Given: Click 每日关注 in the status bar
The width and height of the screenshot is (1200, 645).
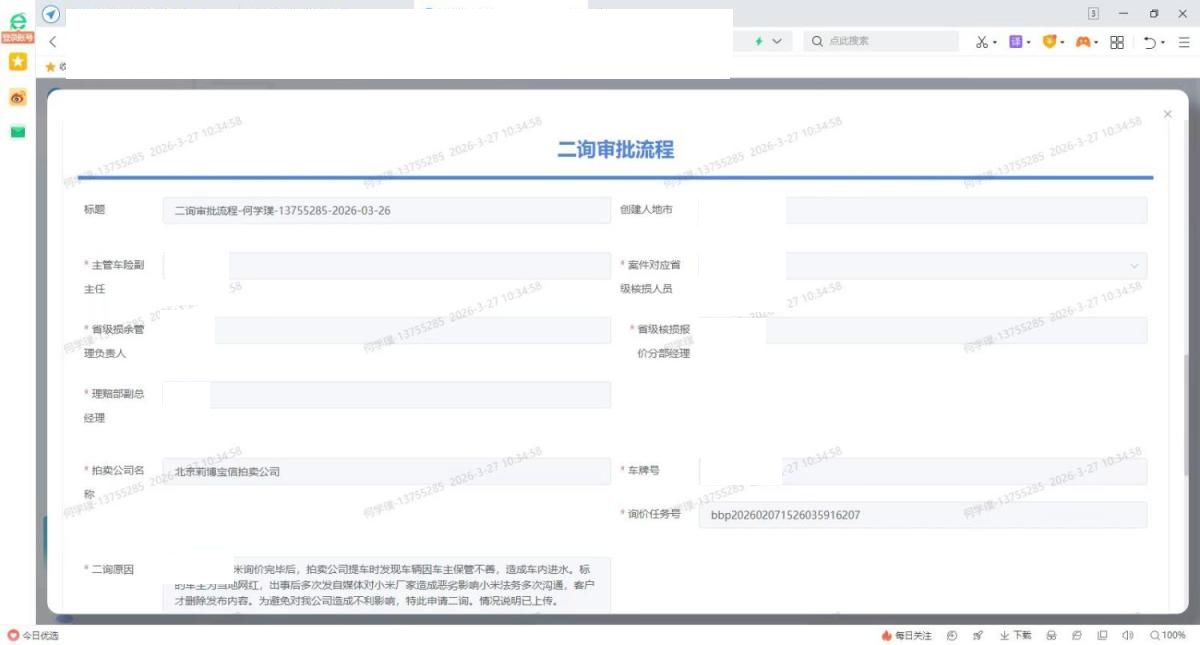Looking at the screenshot, I should click(x=906, y=635).
